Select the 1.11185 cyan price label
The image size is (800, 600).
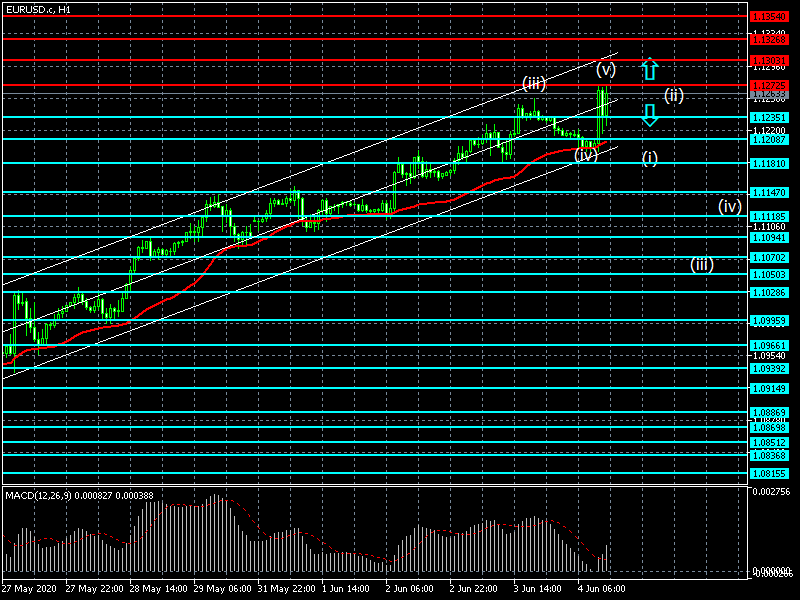(x=769, y=216)
